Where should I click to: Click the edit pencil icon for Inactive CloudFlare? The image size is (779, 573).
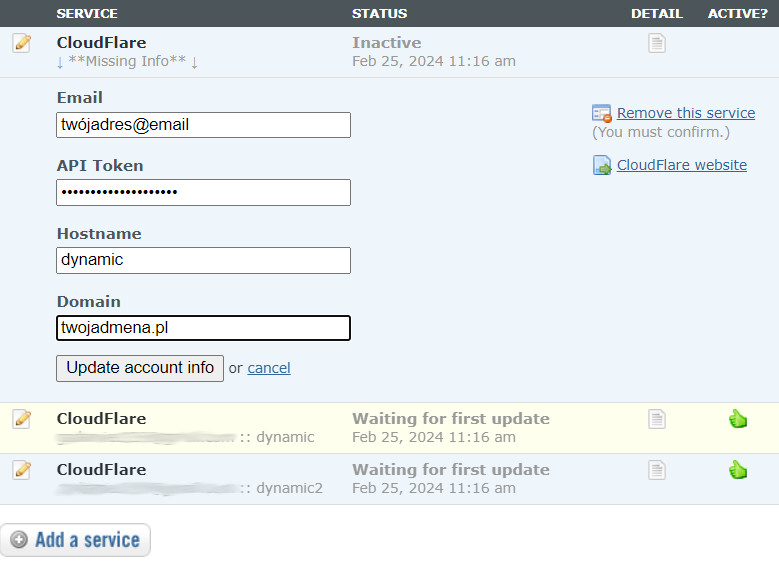point(22,43)
